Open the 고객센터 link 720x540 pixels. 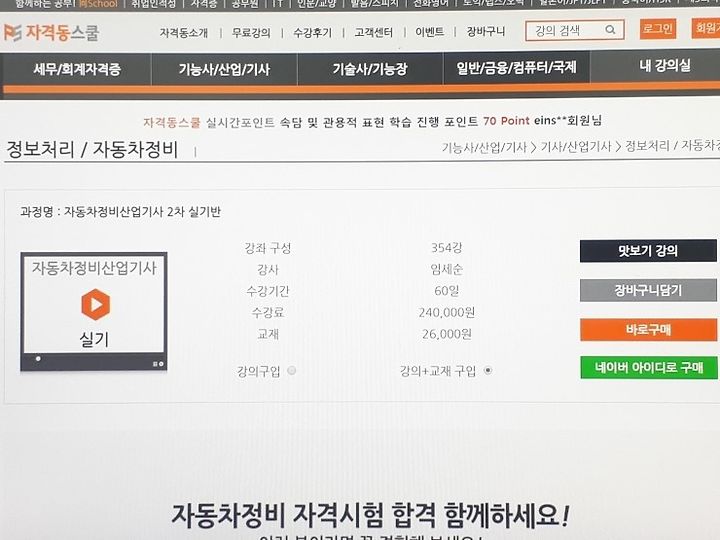(x=373, y=32)
